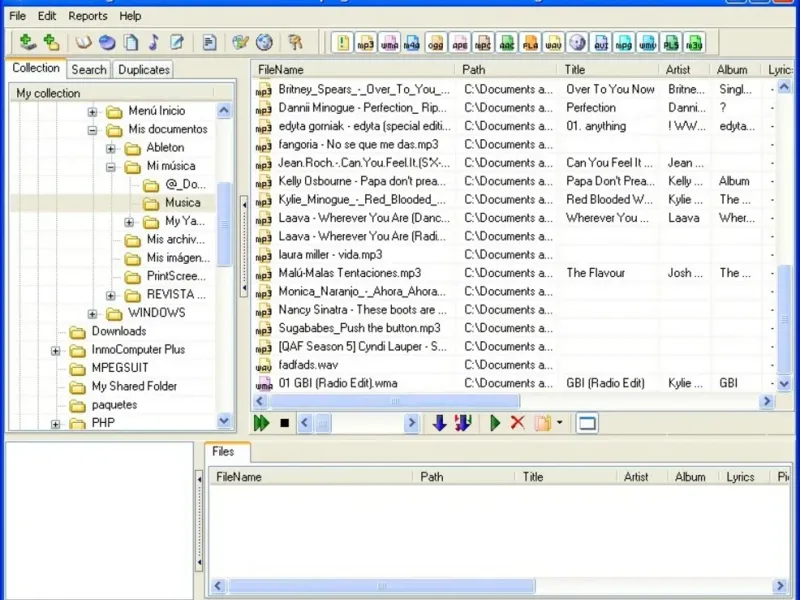Expand the REVISTA folder
Image resolution: width=800 pixels, height=600 pixels.
(x=111, y=295)
